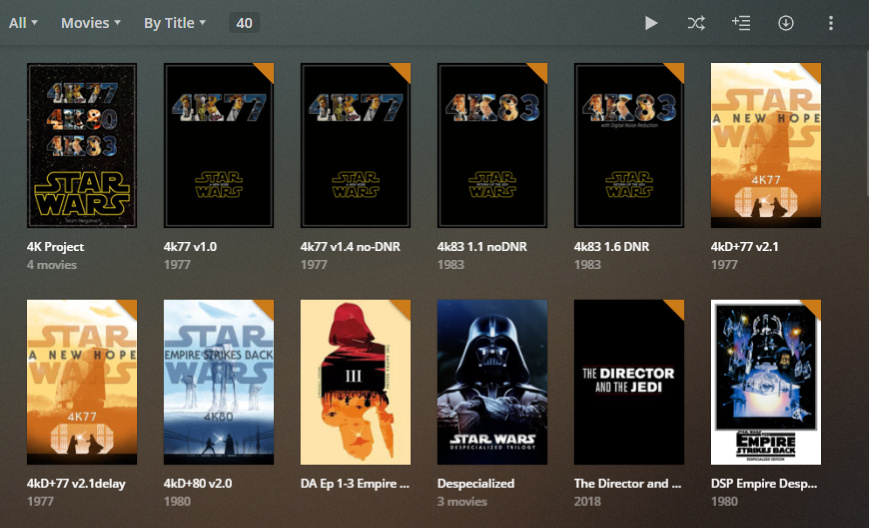Click '3 movies' under Despecialized
This screenshot has width=869, height=528.
tap(462, 501)
